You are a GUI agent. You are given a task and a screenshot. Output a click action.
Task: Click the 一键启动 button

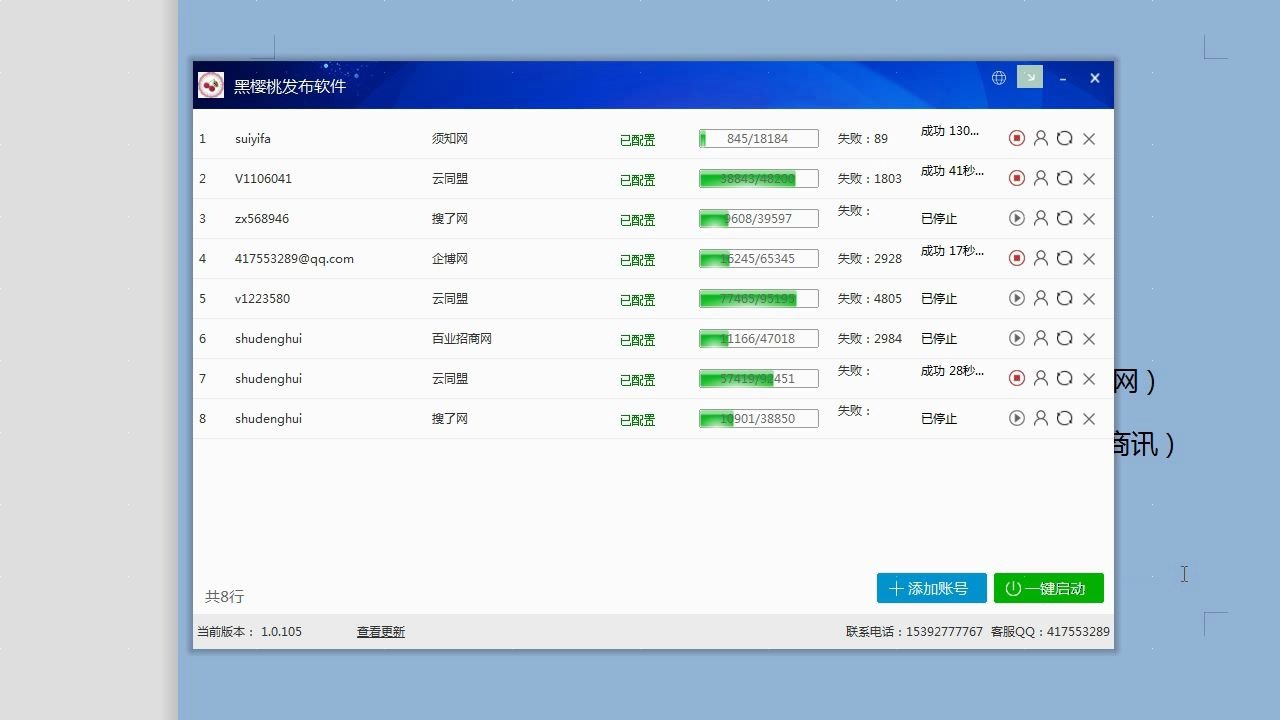[x=1049, y=588]
